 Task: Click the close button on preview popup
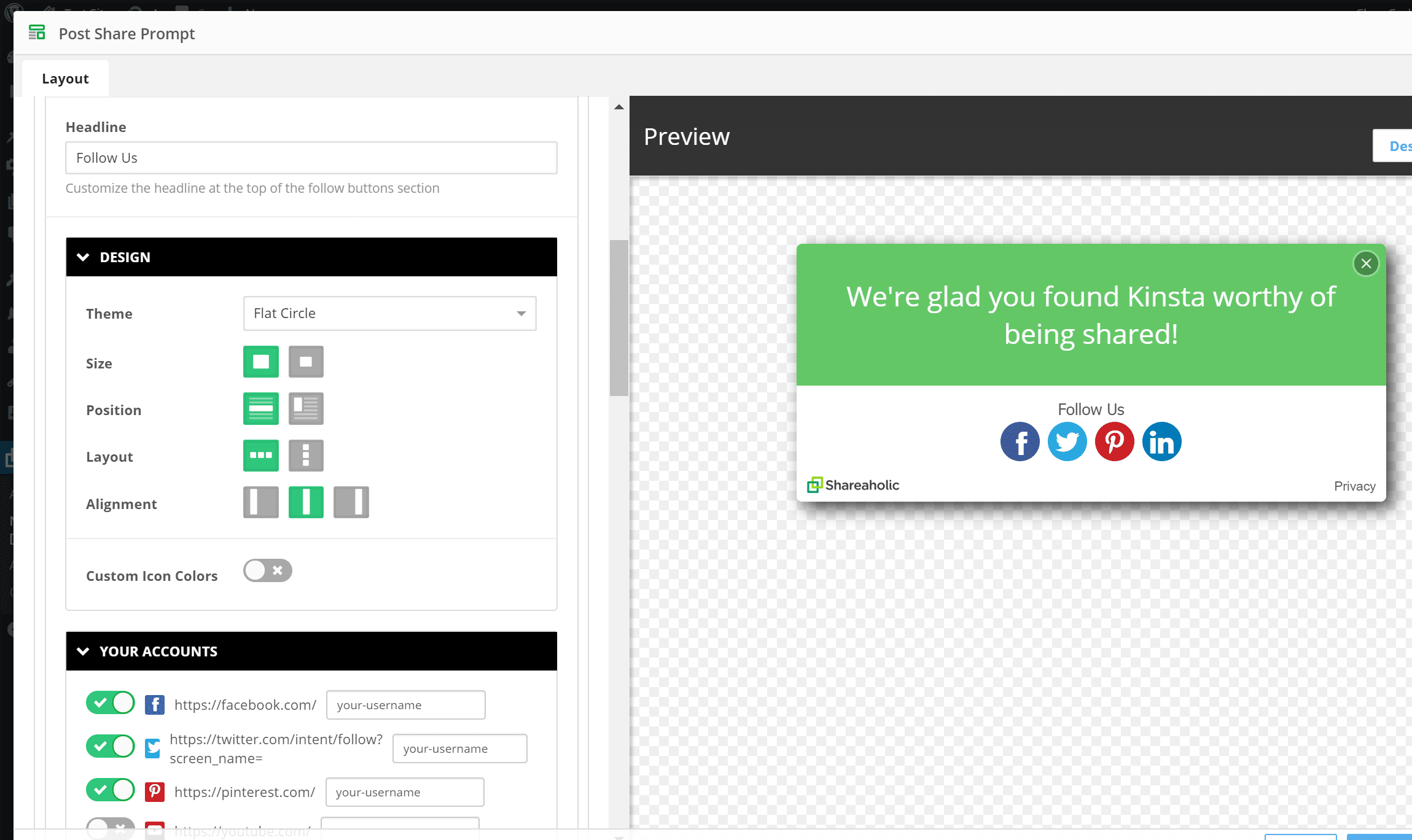pos(1366,263)
